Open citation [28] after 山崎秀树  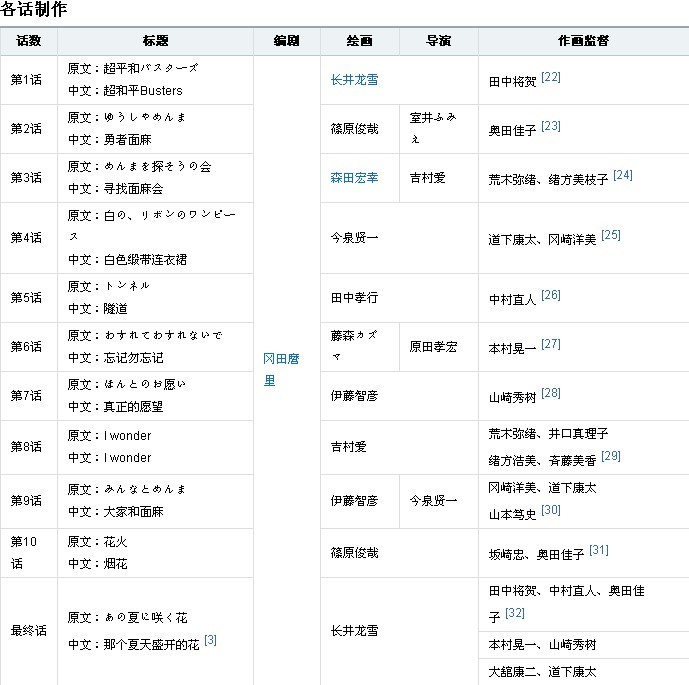pos(550,393)
